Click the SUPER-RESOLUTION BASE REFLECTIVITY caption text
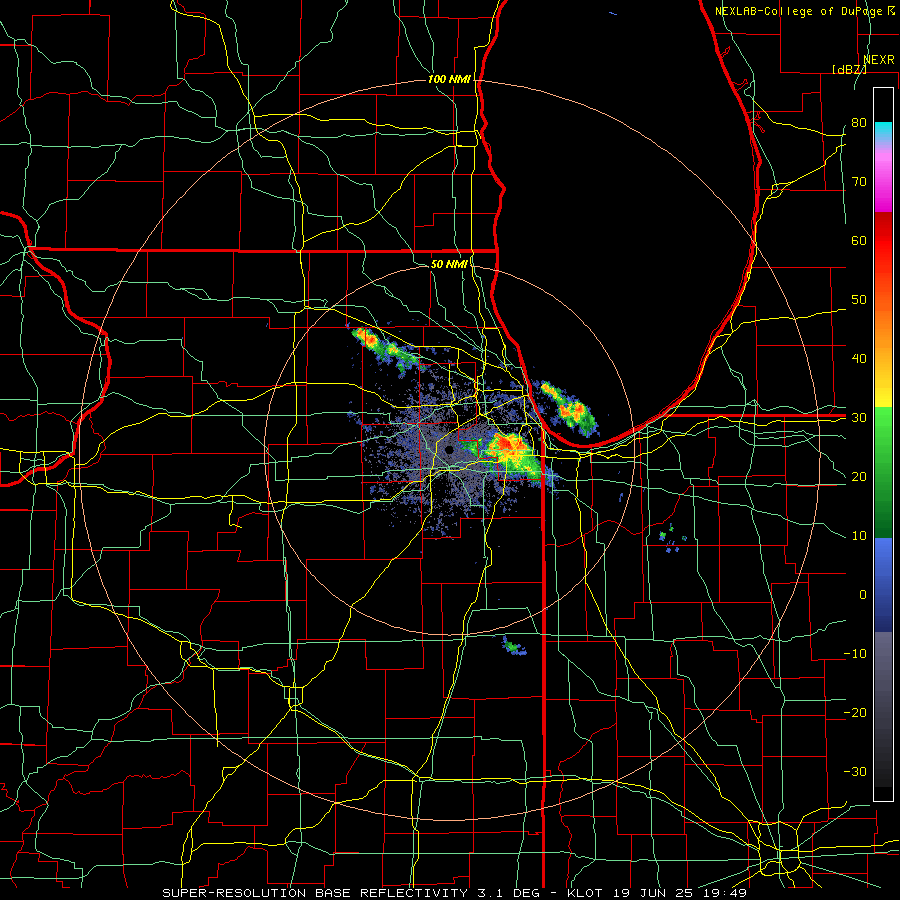This screenshot has width=900, height=900. [x=315, y=893]
